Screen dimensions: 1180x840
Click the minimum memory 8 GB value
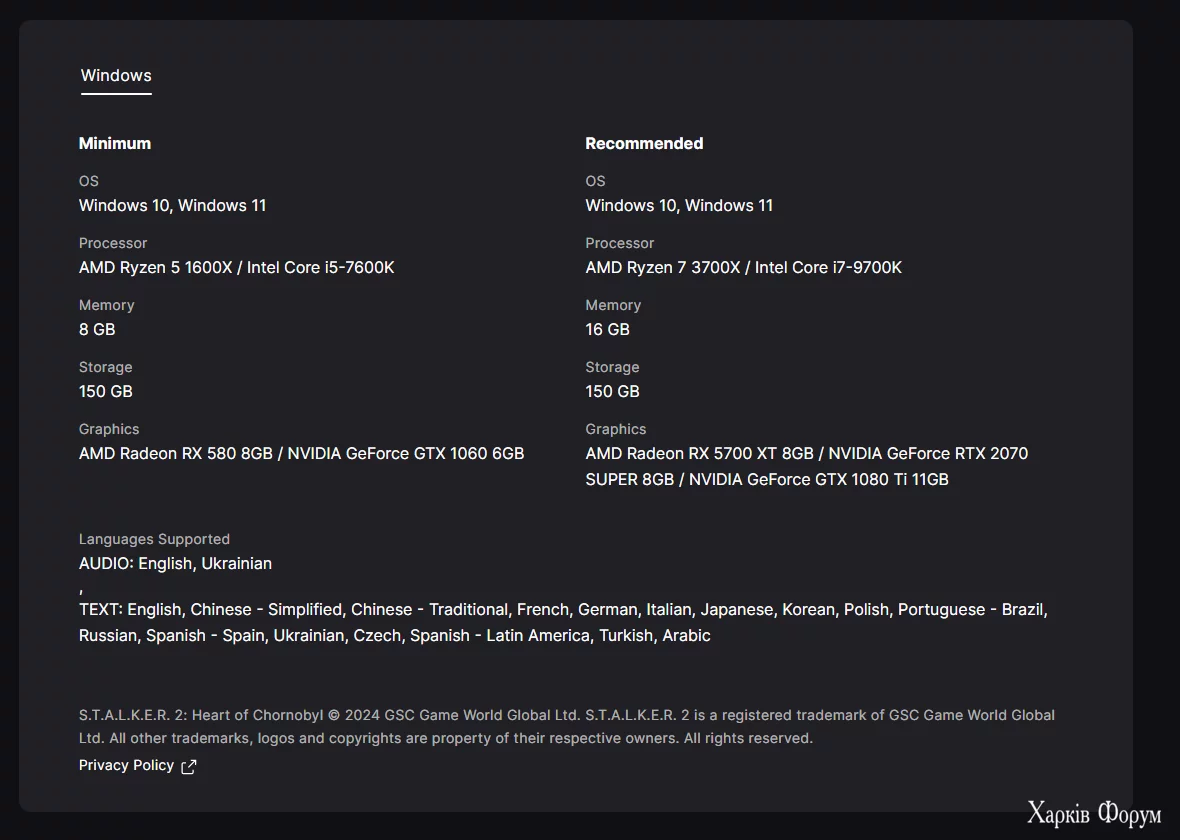click(97, 330)
